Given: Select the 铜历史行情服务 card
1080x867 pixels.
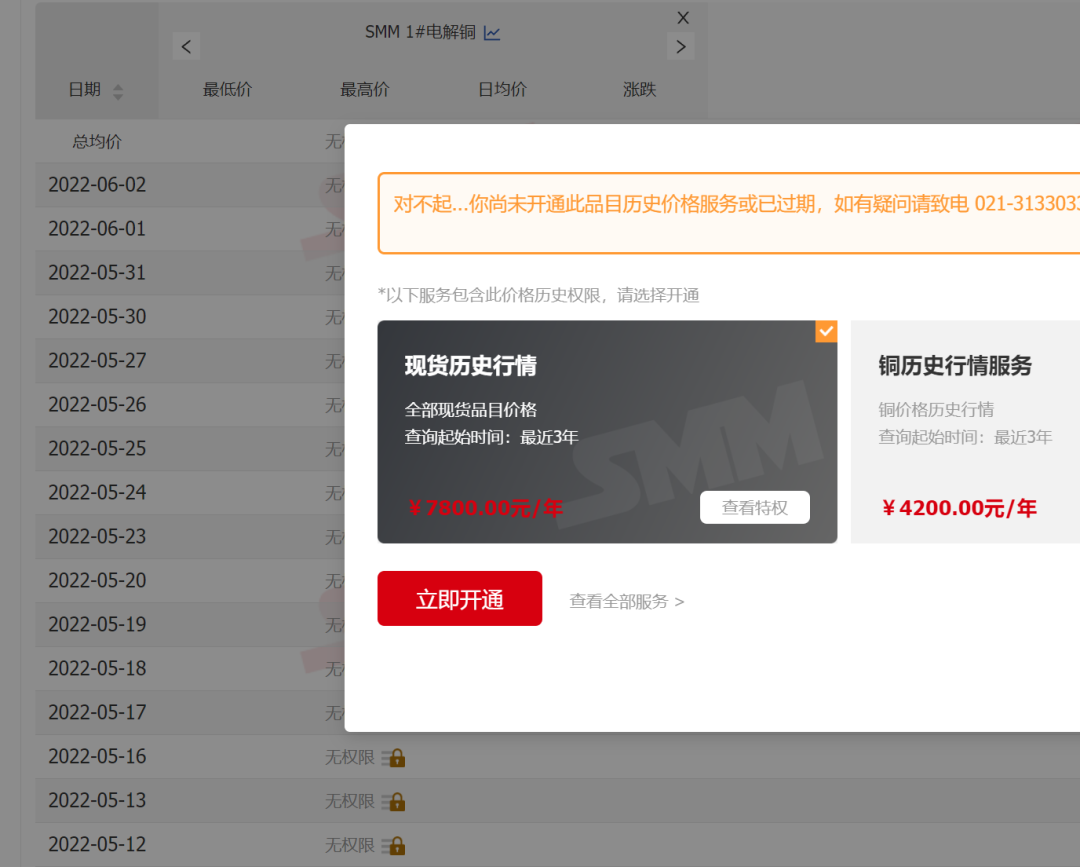Looking at the screenshot, I should 966,432.
